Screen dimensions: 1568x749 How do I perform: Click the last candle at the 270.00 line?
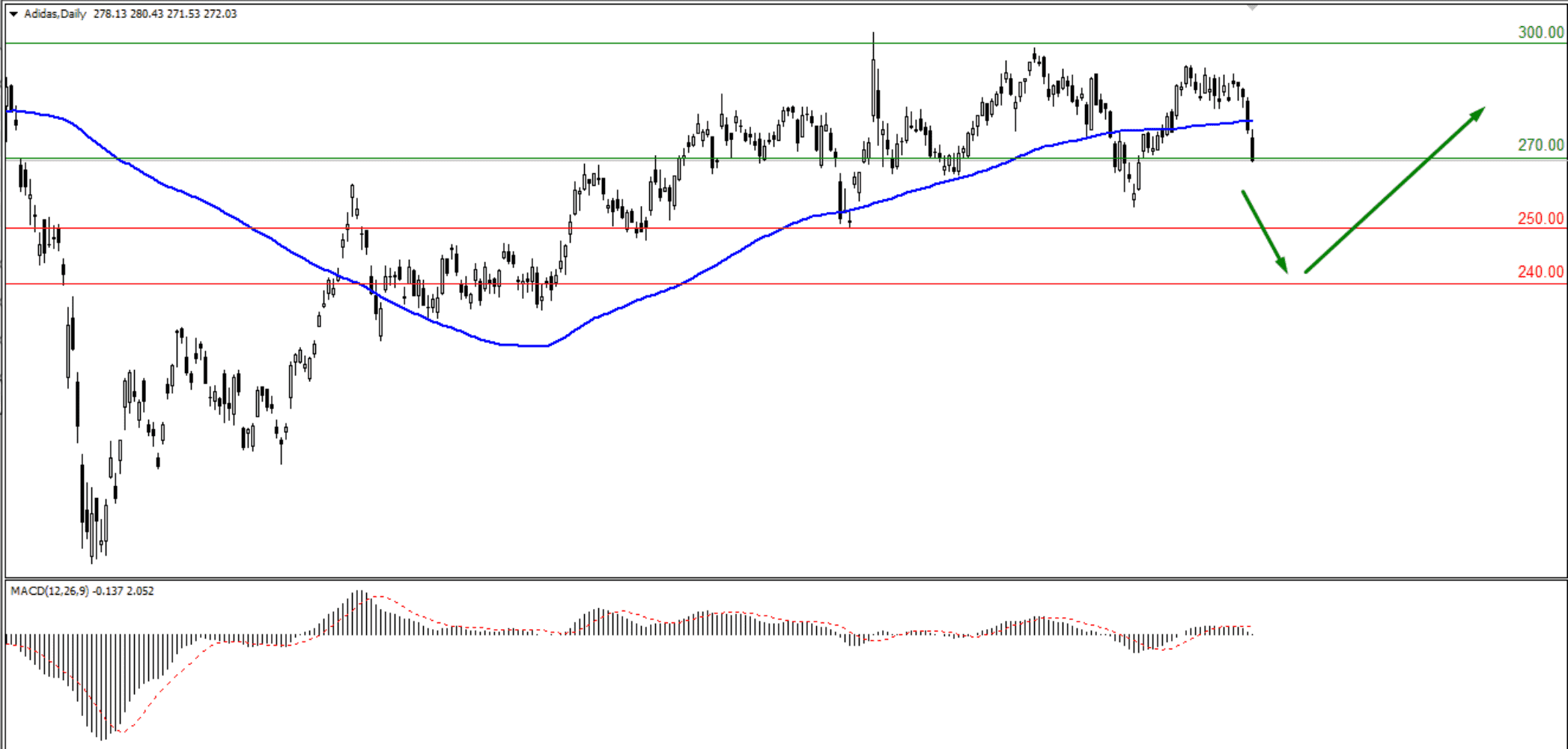1252,146
